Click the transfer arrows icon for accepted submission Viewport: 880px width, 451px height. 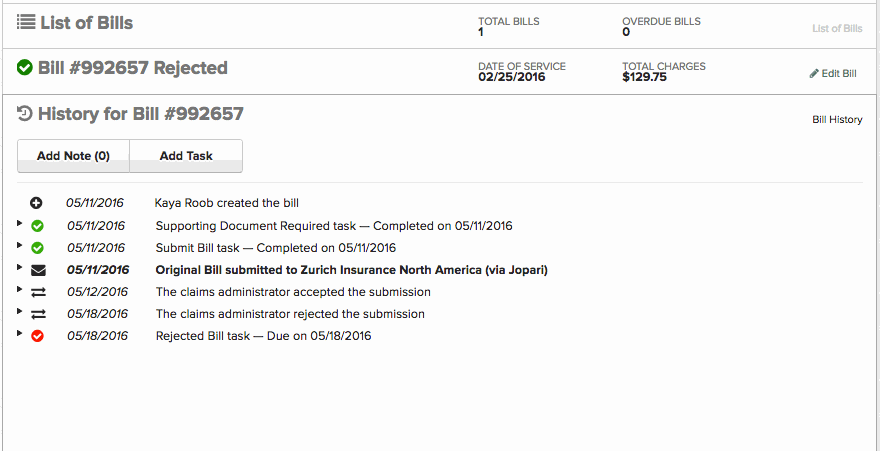pos(38,292)
